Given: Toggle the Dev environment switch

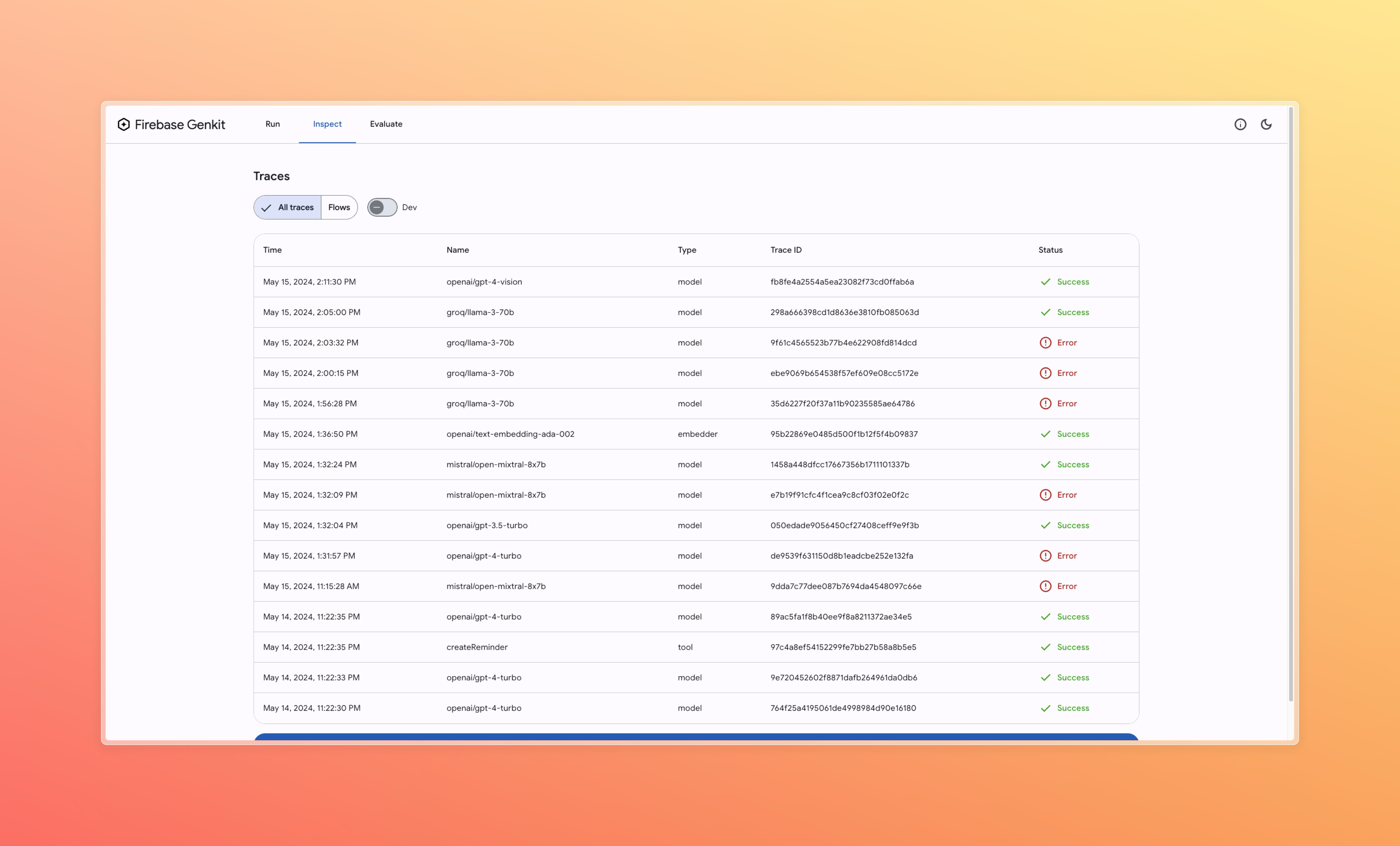Looking at the screenshot, I should tap(382, 208).
